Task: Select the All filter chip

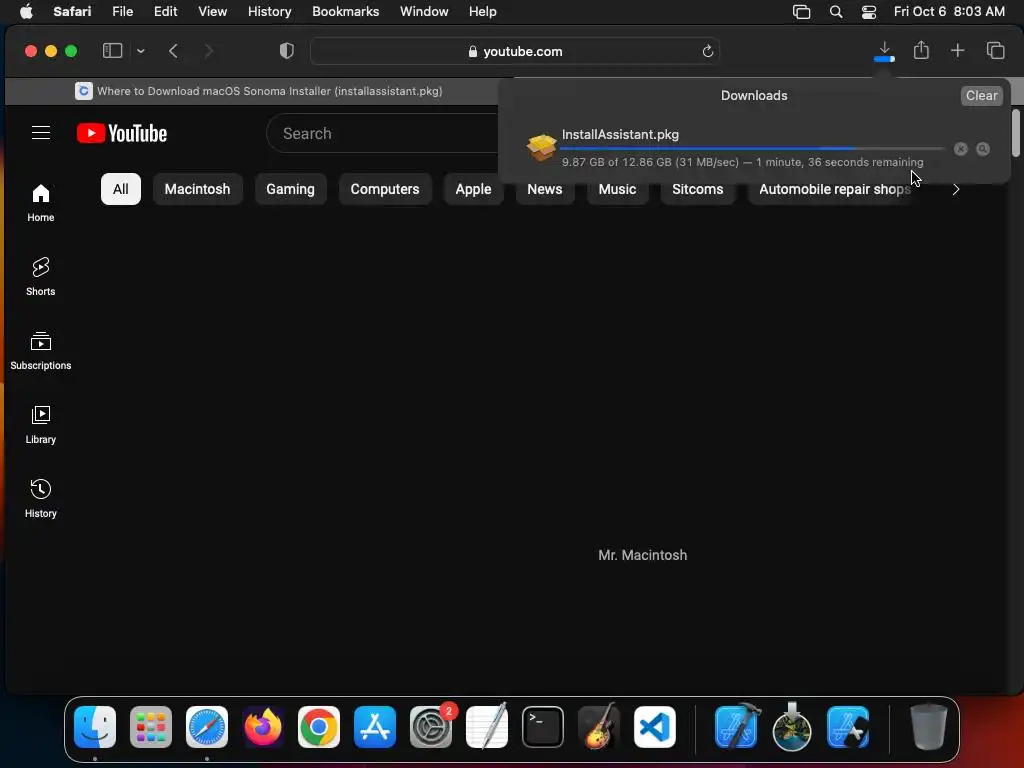Action: (121, 189)
